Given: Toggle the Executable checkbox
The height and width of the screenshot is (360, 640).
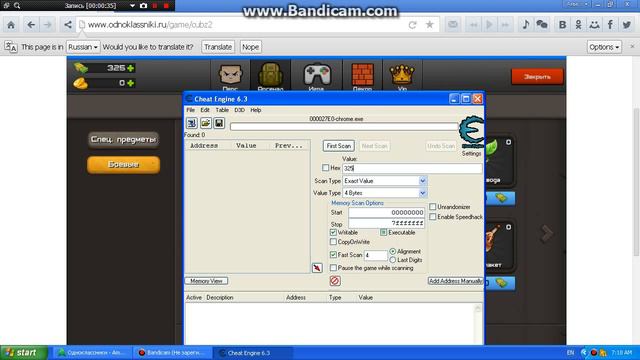Looking at the screenshot, I should (384, 232).
